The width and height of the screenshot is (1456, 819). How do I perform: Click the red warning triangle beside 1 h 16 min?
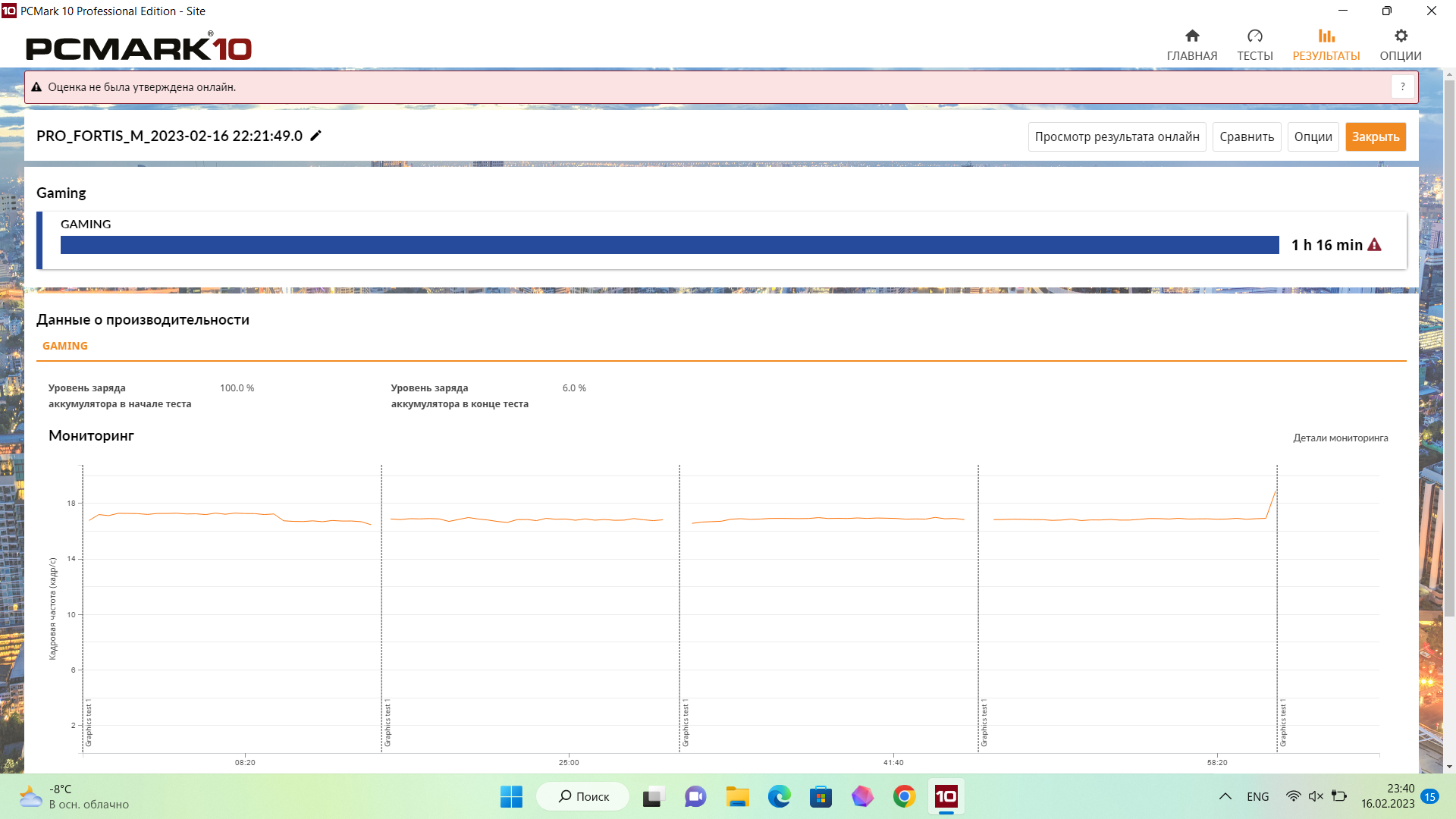click(1374, 245)
